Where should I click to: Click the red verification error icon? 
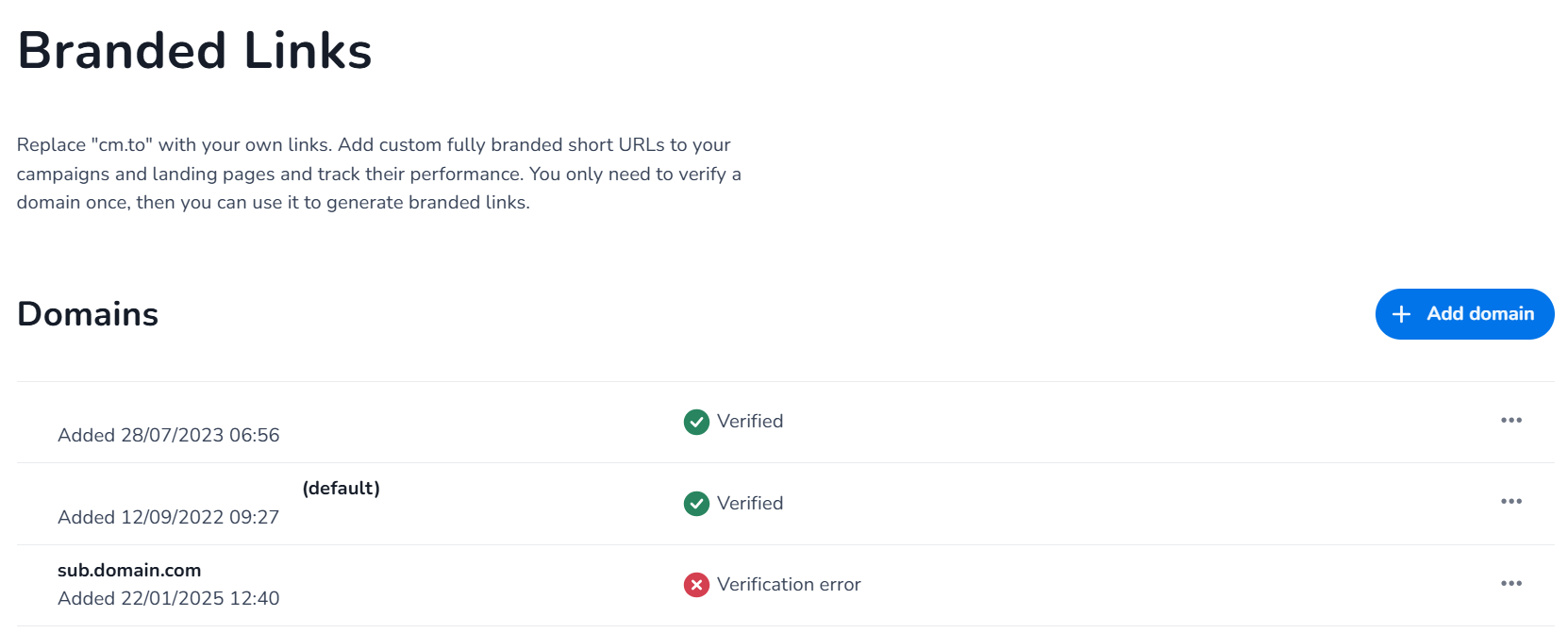696,585
